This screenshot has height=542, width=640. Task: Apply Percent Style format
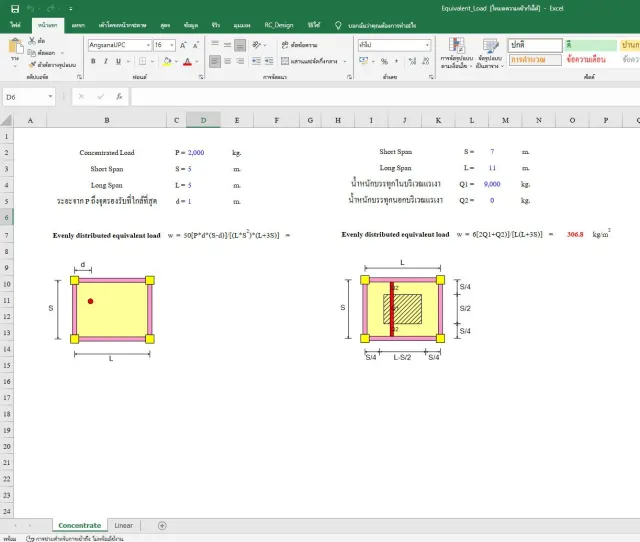(384, 61)
